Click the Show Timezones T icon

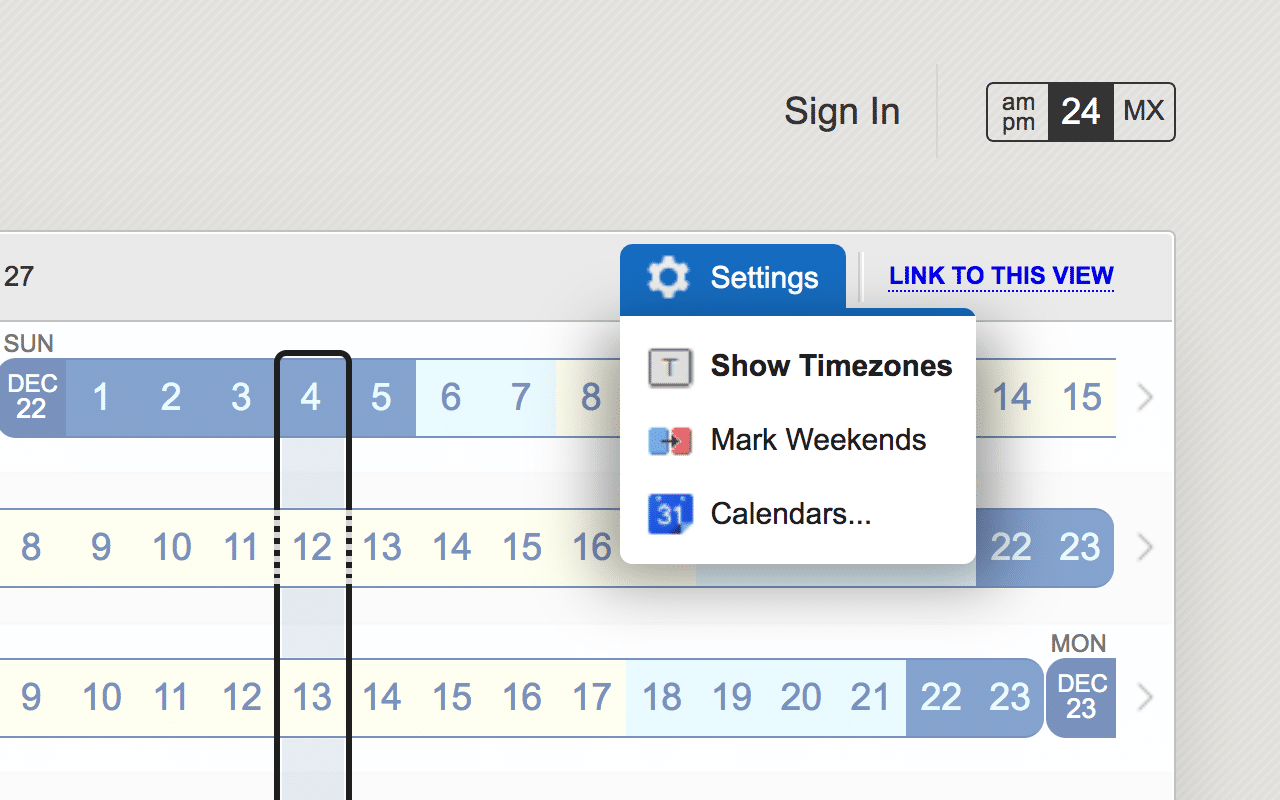(x=670, y=367)
